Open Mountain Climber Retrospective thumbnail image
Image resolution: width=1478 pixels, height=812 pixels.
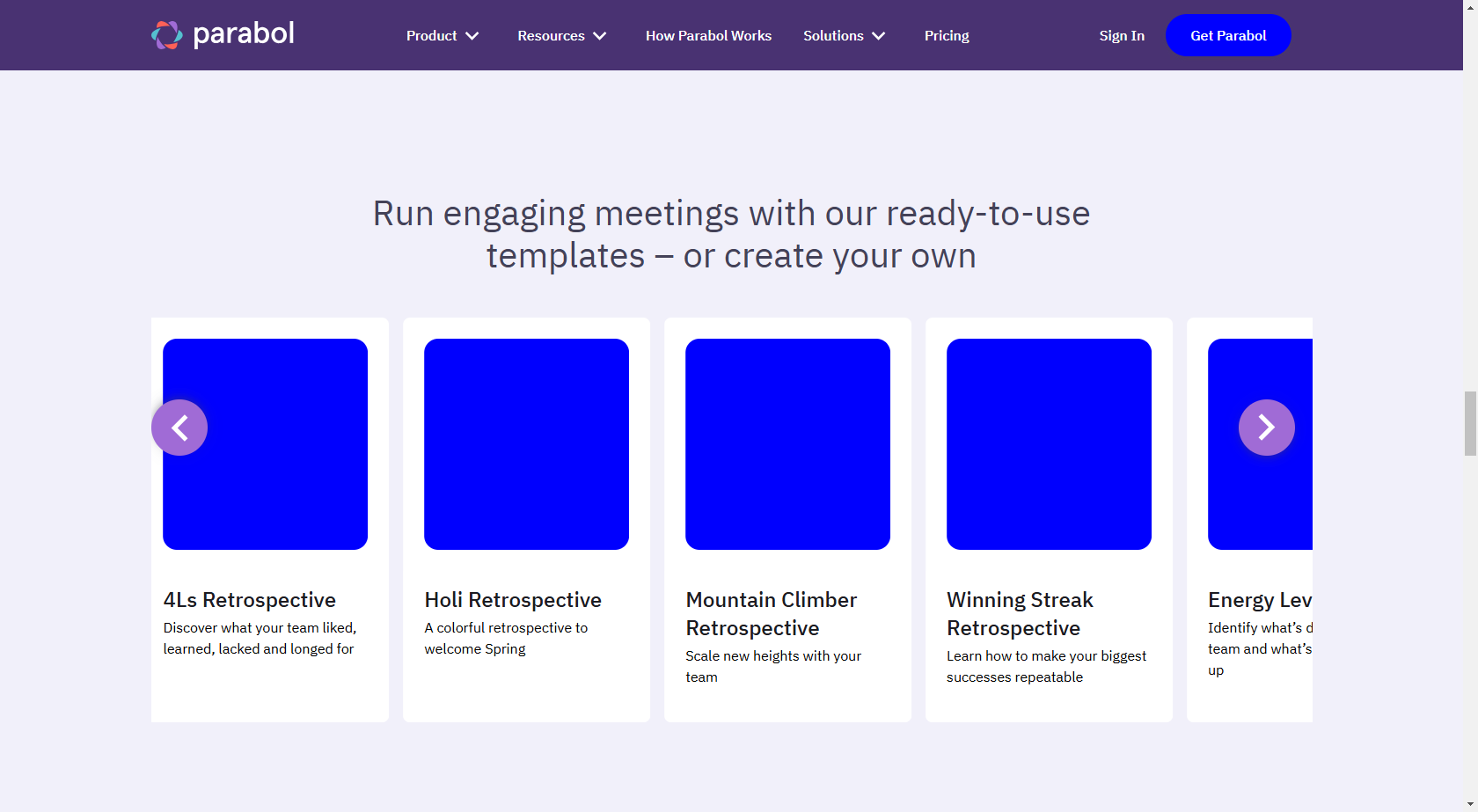pyautogui.click(x=787, y=444)
